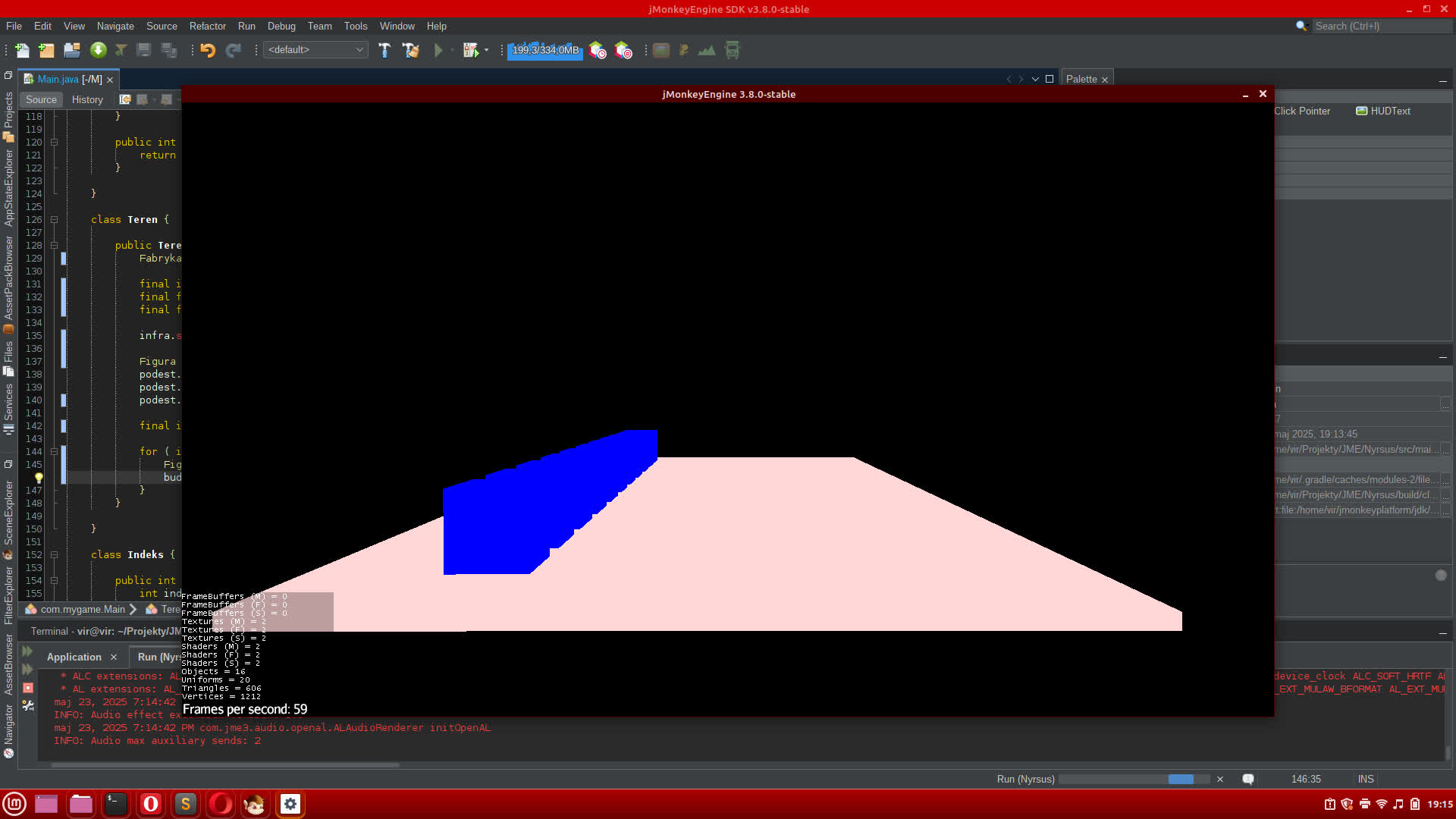
Task: Toggle the Source editor view button
Action: (41, 99)
